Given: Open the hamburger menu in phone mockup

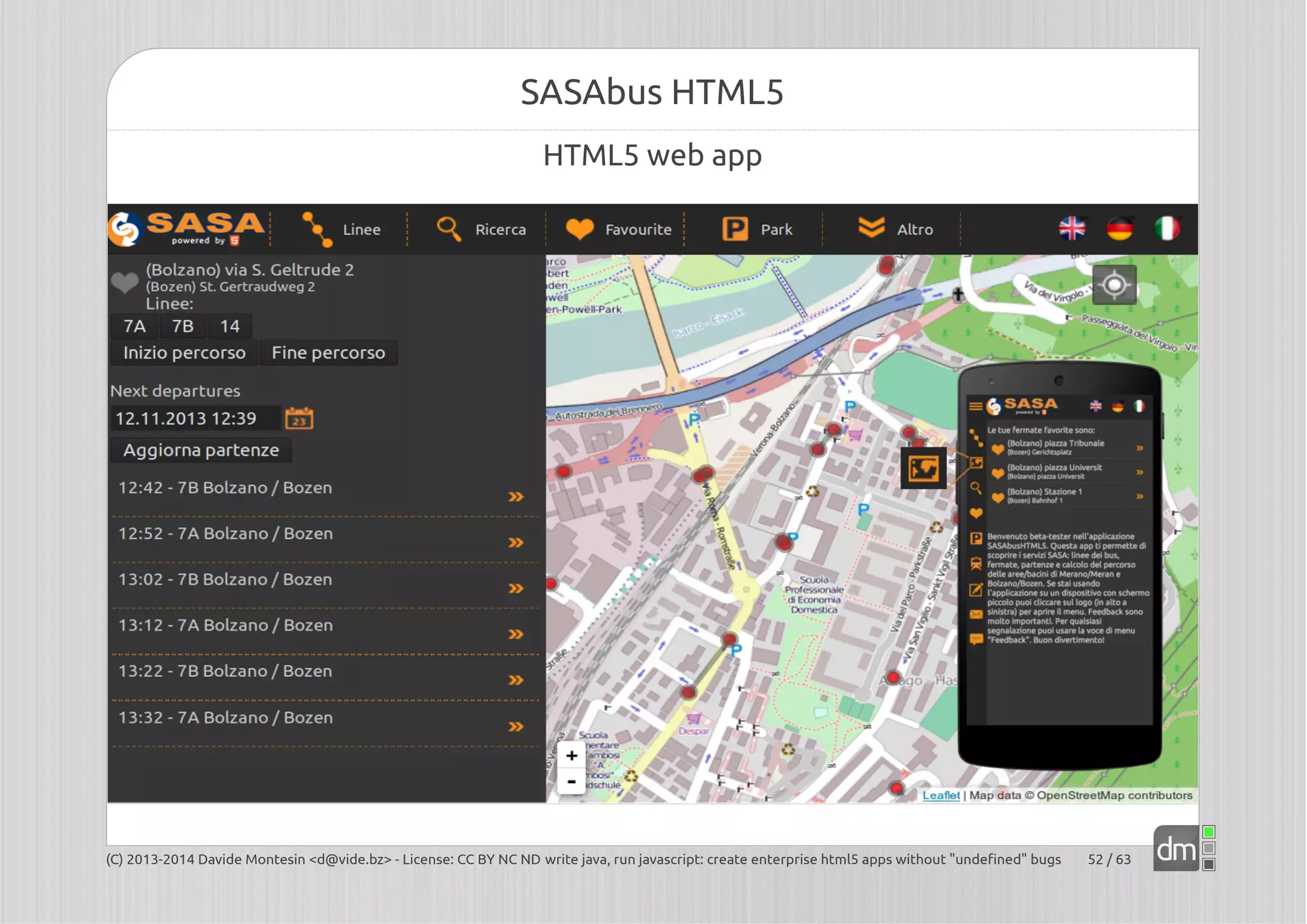Looking at the screenshot, I should [975, 406].
